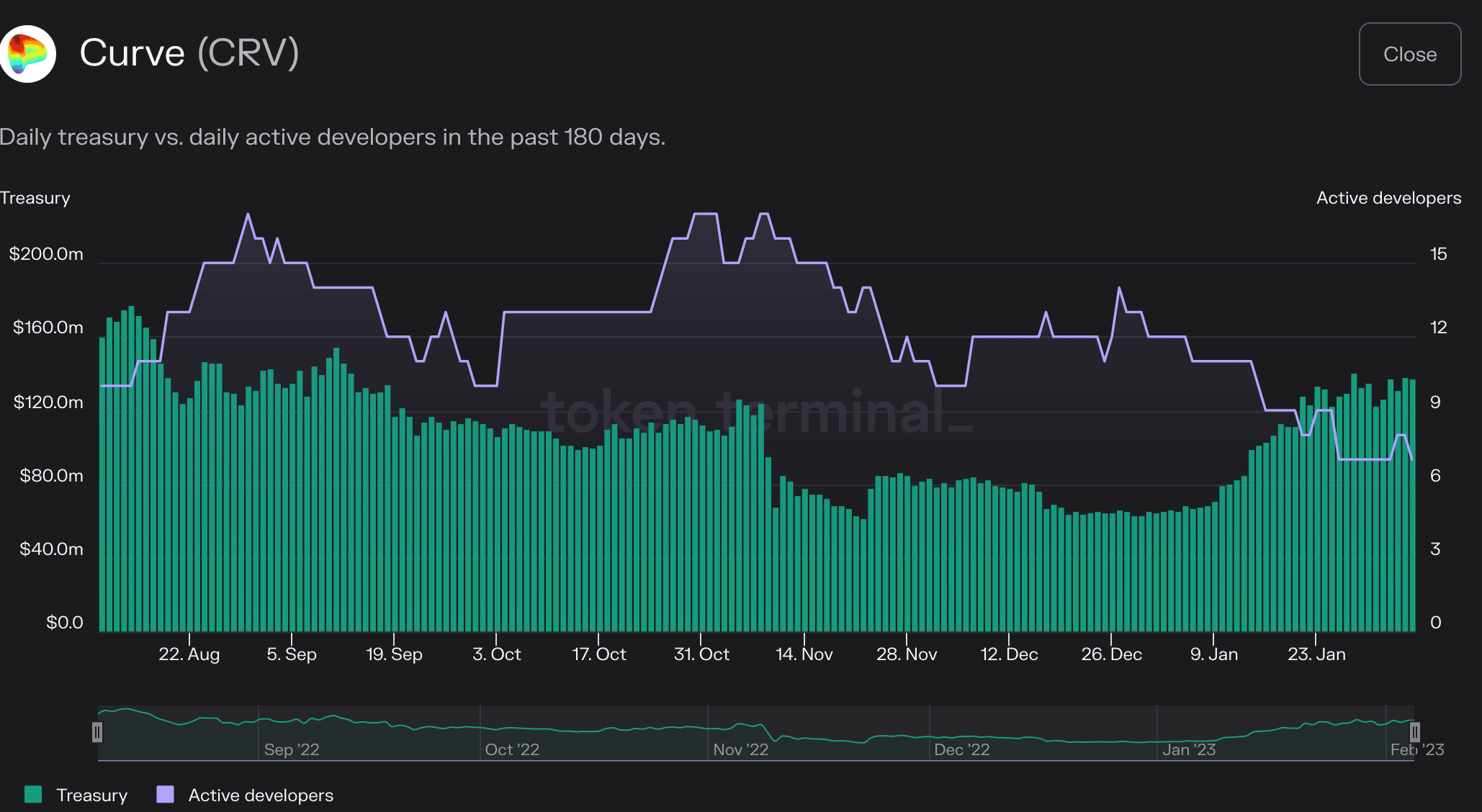Click the Daily treasury vs. developers subtitle
Screen dimensions: 1482x812
pos(333,137)
